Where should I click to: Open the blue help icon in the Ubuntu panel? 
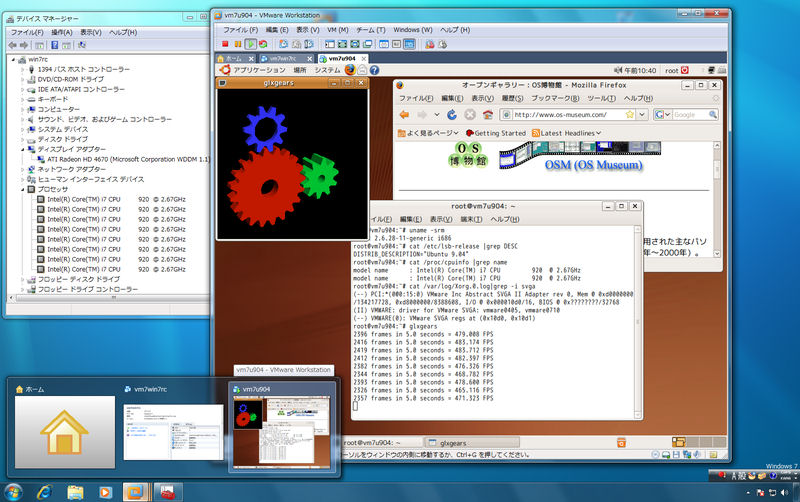click(374, 70)
